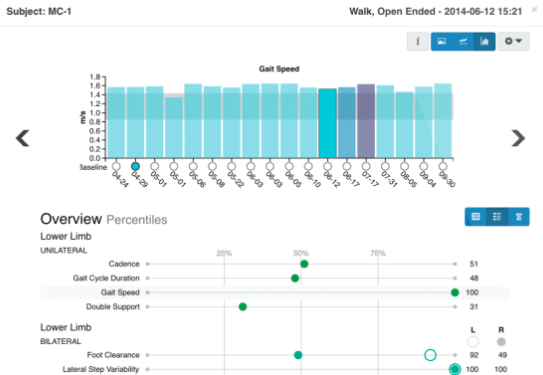Select the Gait Speed metric row
Image resolution: width=543 pixels, height=375 pixels.
(x=275, y=293)
